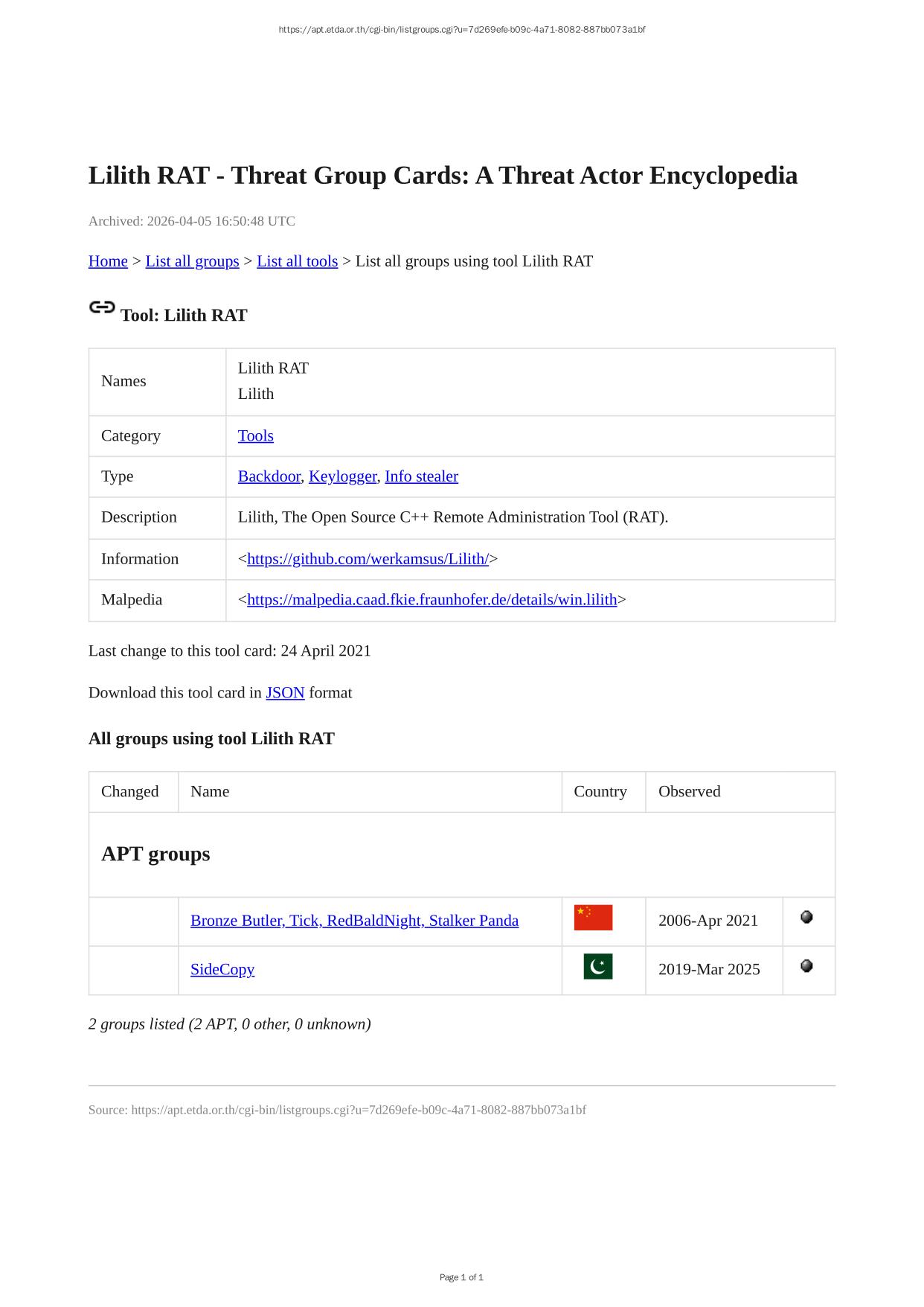
Task: Click the sphere icon in Bronze Butler row
Action: click(806, 918)
